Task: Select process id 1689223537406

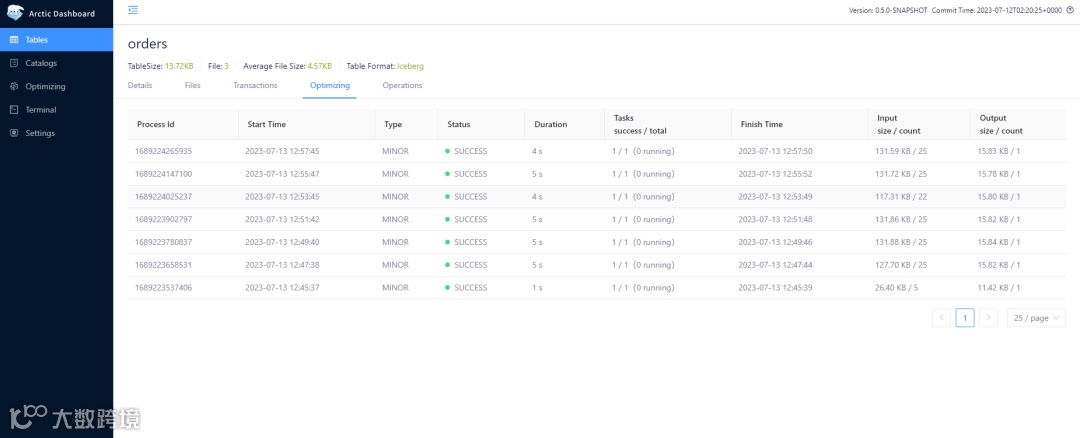Action: [163, 287]
